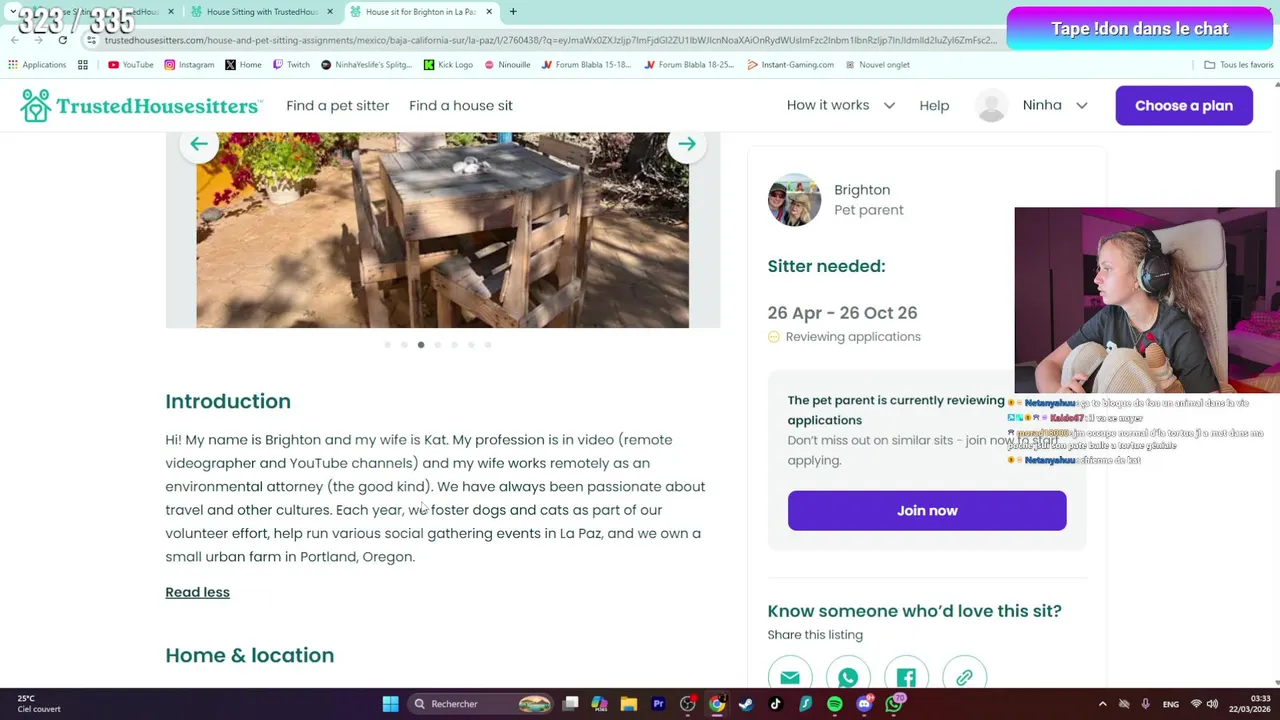Open the Find a pet sitter menu
Viewport: 1280px width, 720px height.
coord(338,105)
